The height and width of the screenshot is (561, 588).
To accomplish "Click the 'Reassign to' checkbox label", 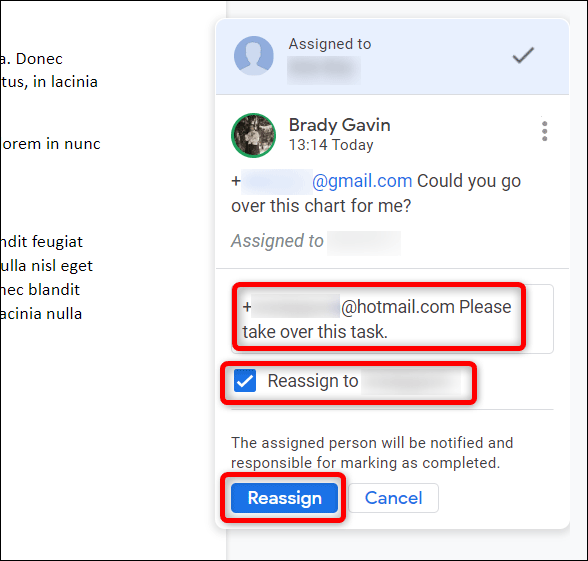I will coord(313,381).
